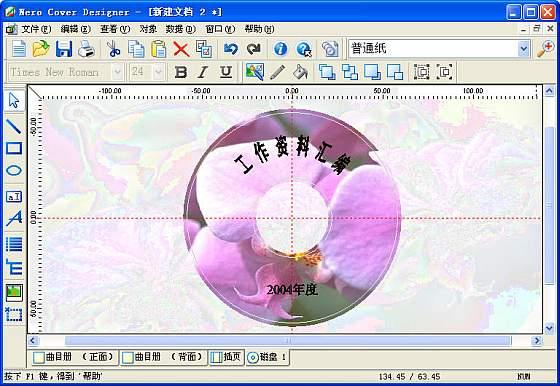Select the arrow pointer tool
560x386 pixels.
(x=14, y=100)
